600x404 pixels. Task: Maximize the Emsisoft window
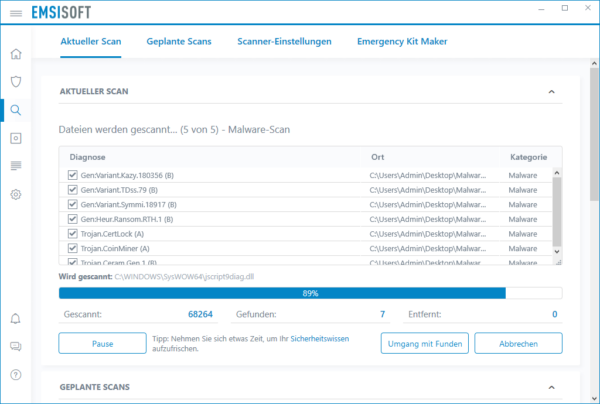click(565, 8)
